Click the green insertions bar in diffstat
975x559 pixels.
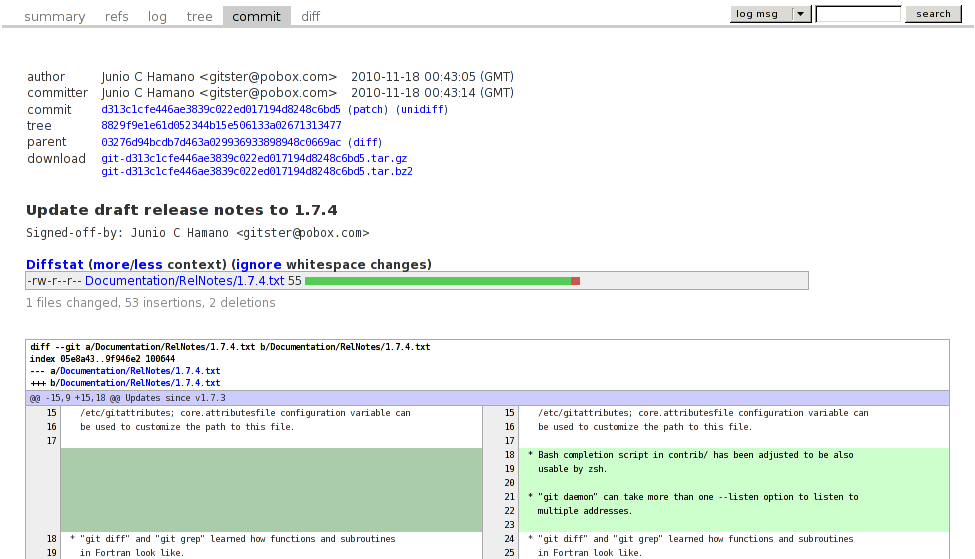tap(438, 281)
